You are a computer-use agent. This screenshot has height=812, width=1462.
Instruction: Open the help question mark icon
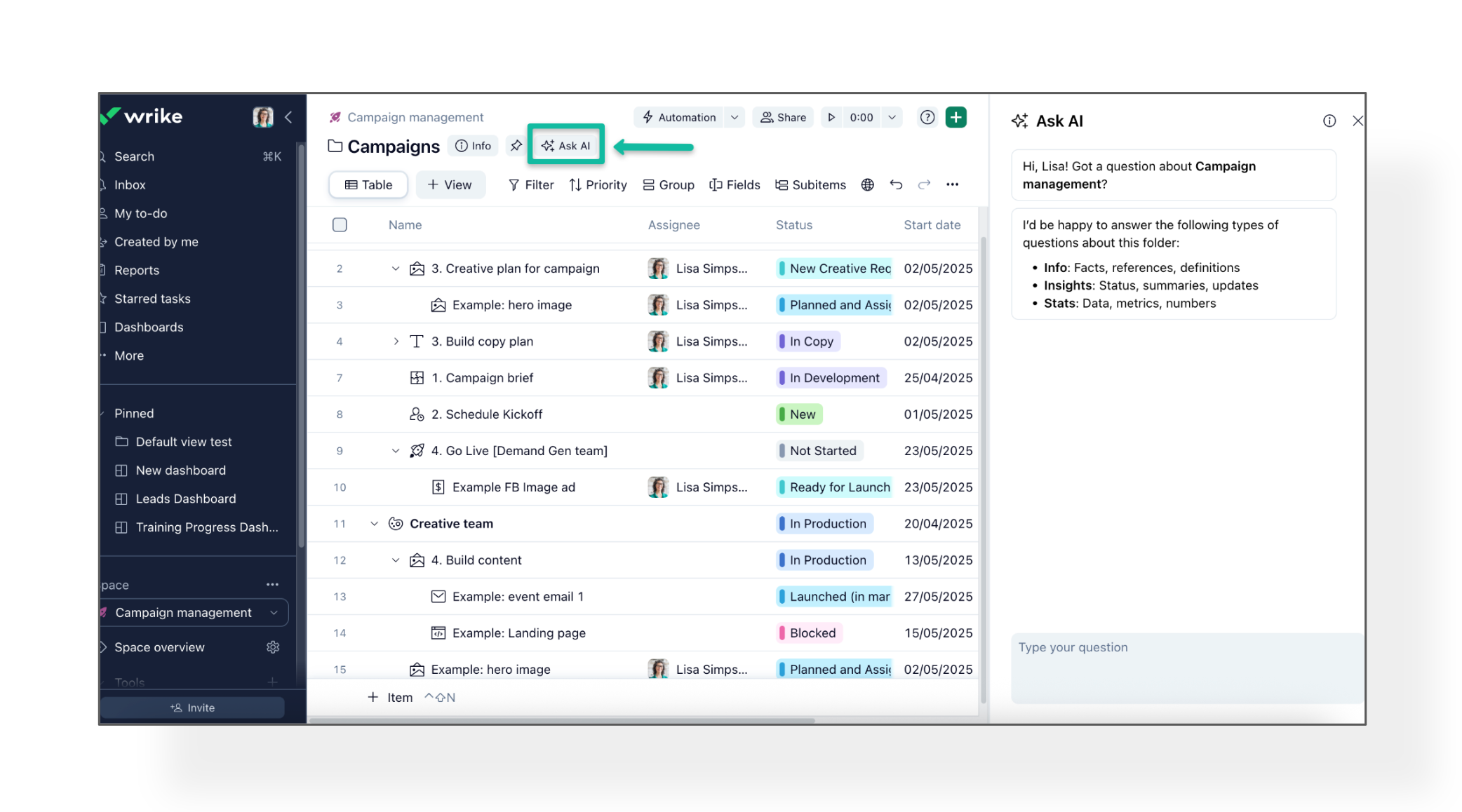tap(927, 117)
